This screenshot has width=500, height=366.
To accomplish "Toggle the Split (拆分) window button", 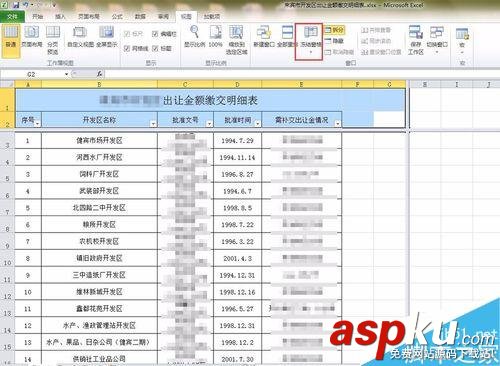I will click(x=335, y=30).
